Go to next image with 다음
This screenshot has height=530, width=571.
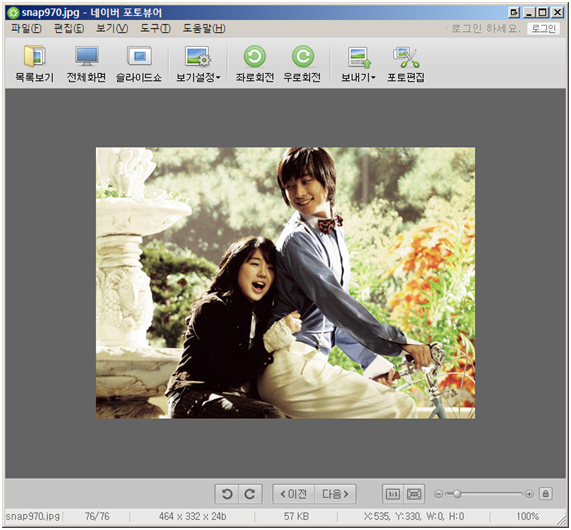(x=335, y=494)
